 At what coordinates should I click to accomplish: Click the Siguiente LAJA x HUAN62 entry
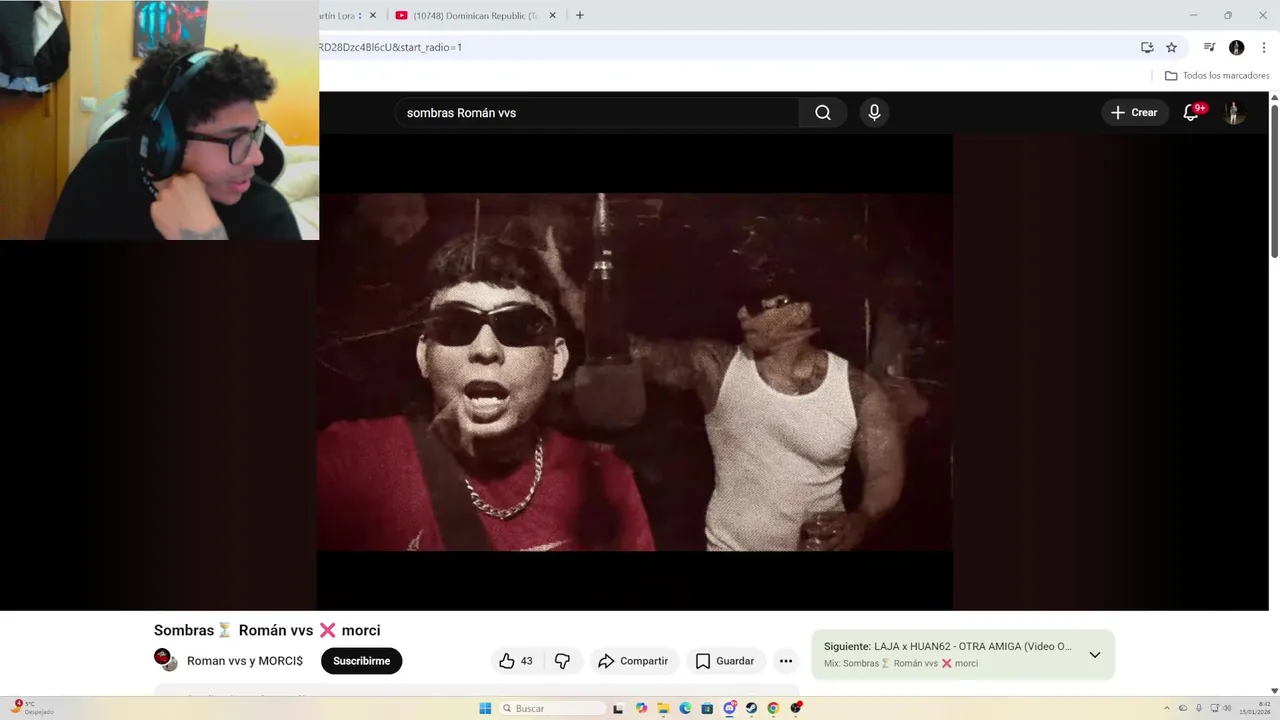(948, 647)
